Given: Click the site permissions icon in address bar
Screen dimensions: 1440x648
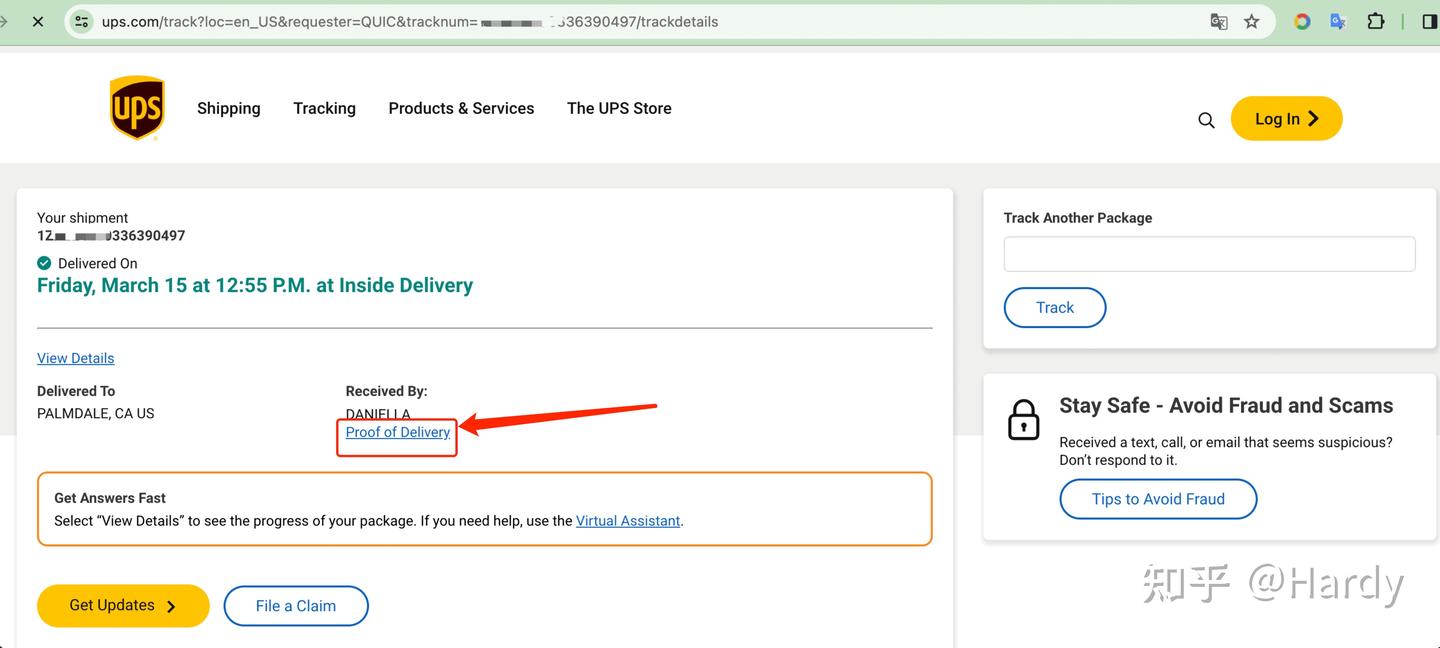Looking at the screenshot, I should (80, 20).
